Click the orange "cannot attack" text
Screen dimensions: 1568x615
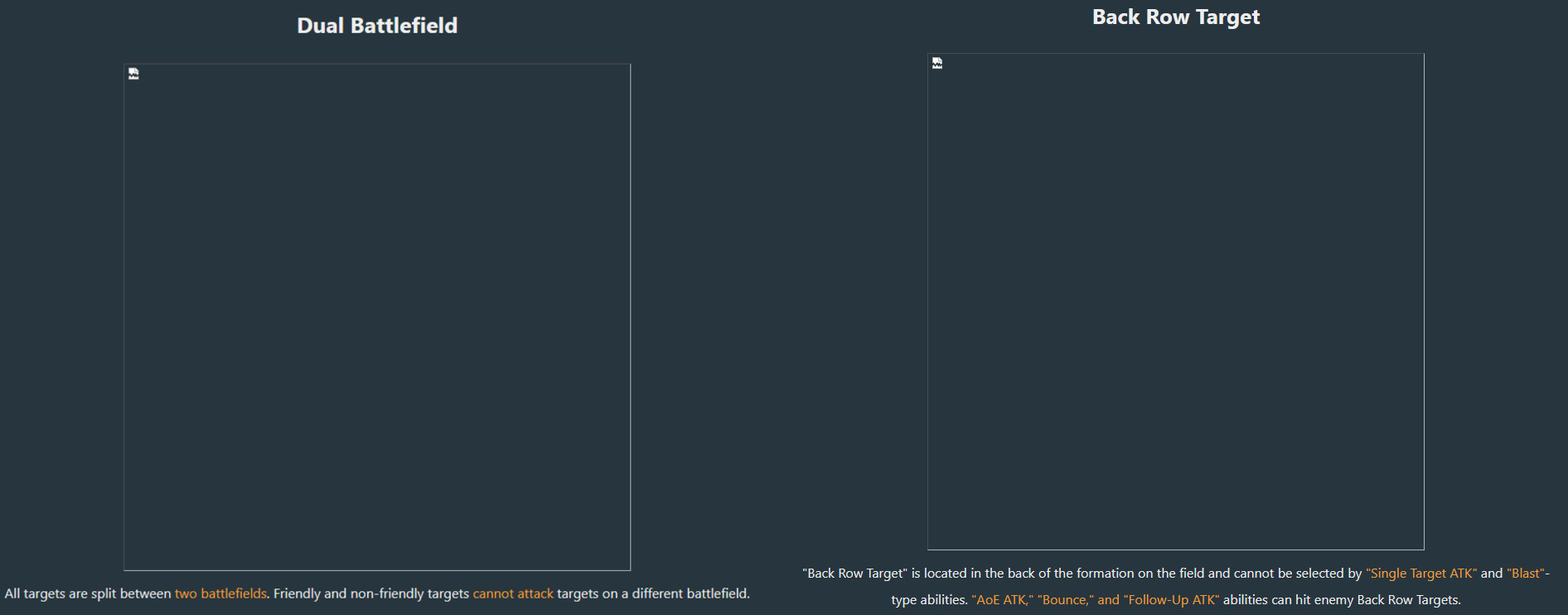(513, 593)
